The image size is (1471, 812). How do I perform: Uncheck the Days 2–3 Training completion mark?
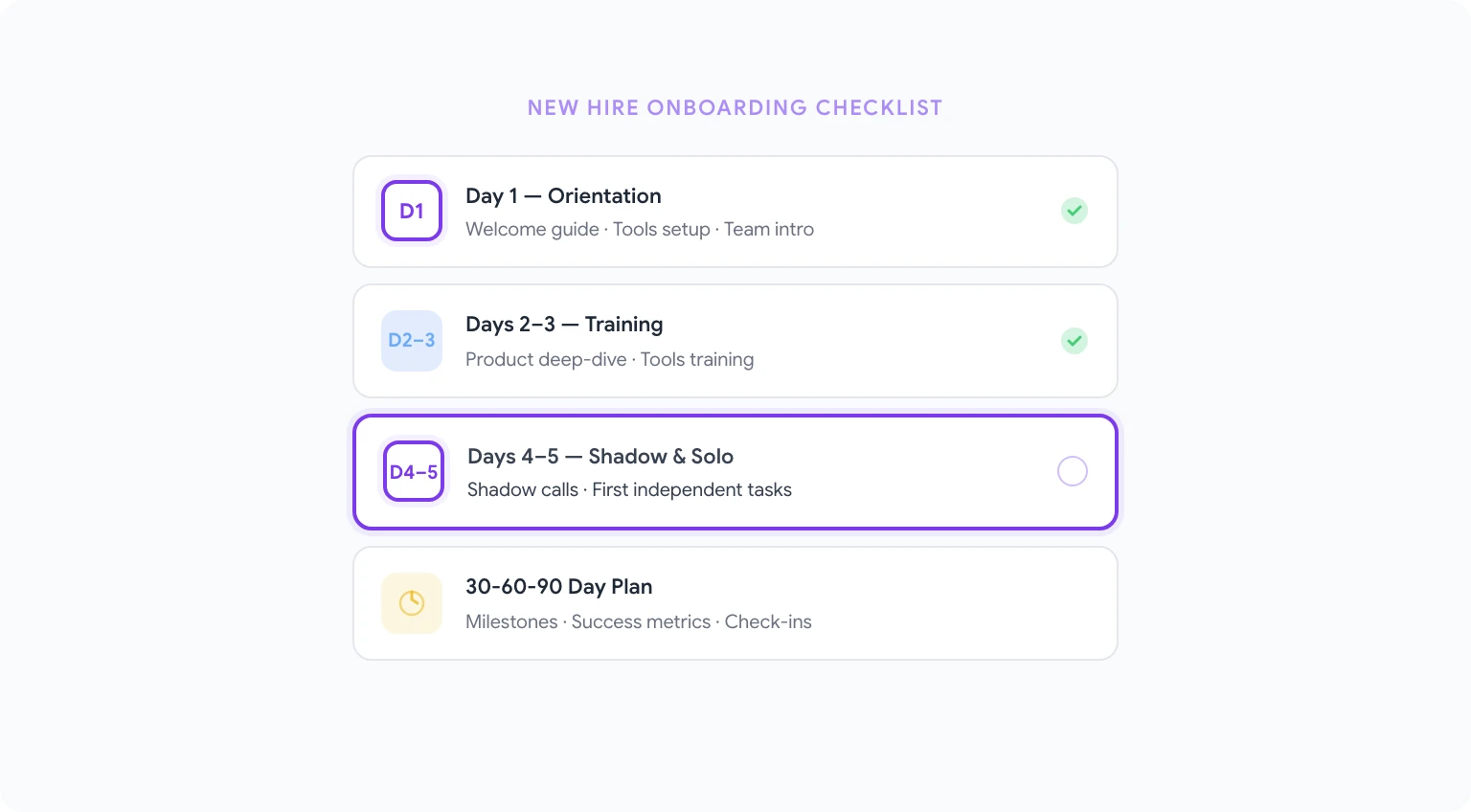(1074, 341)
